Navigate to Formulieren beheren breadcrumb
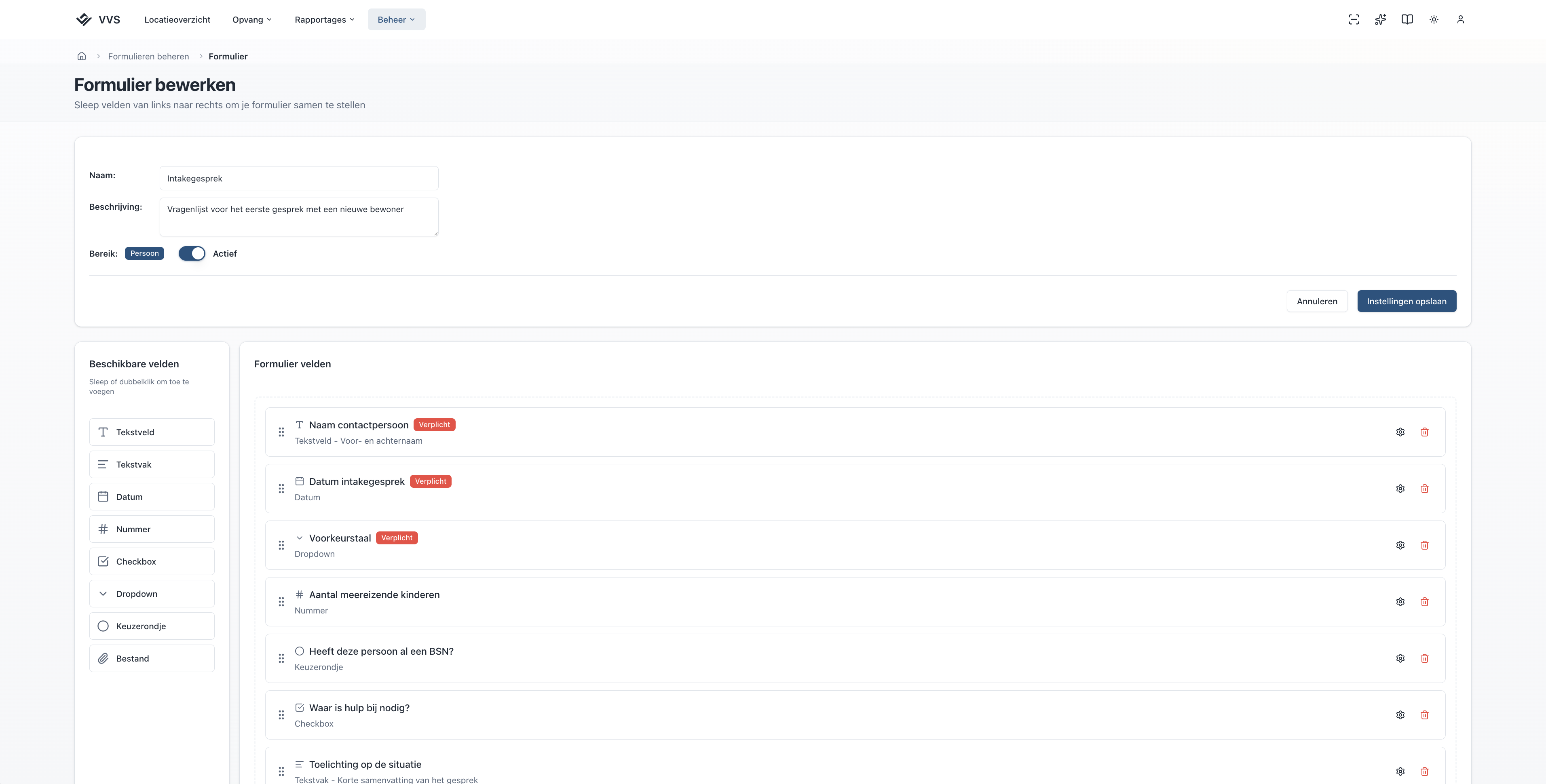 [148, 57]
